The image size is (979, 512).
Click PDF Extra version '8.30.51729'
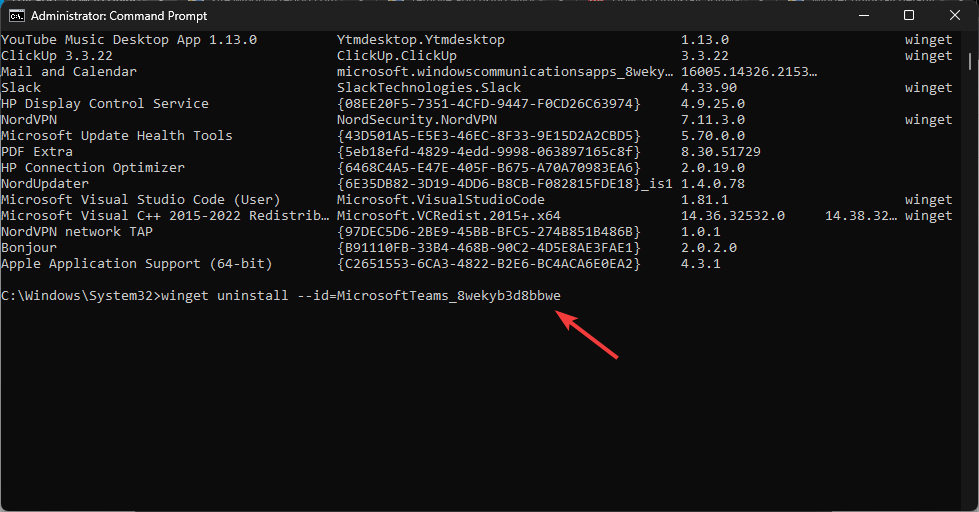[721, 152]
